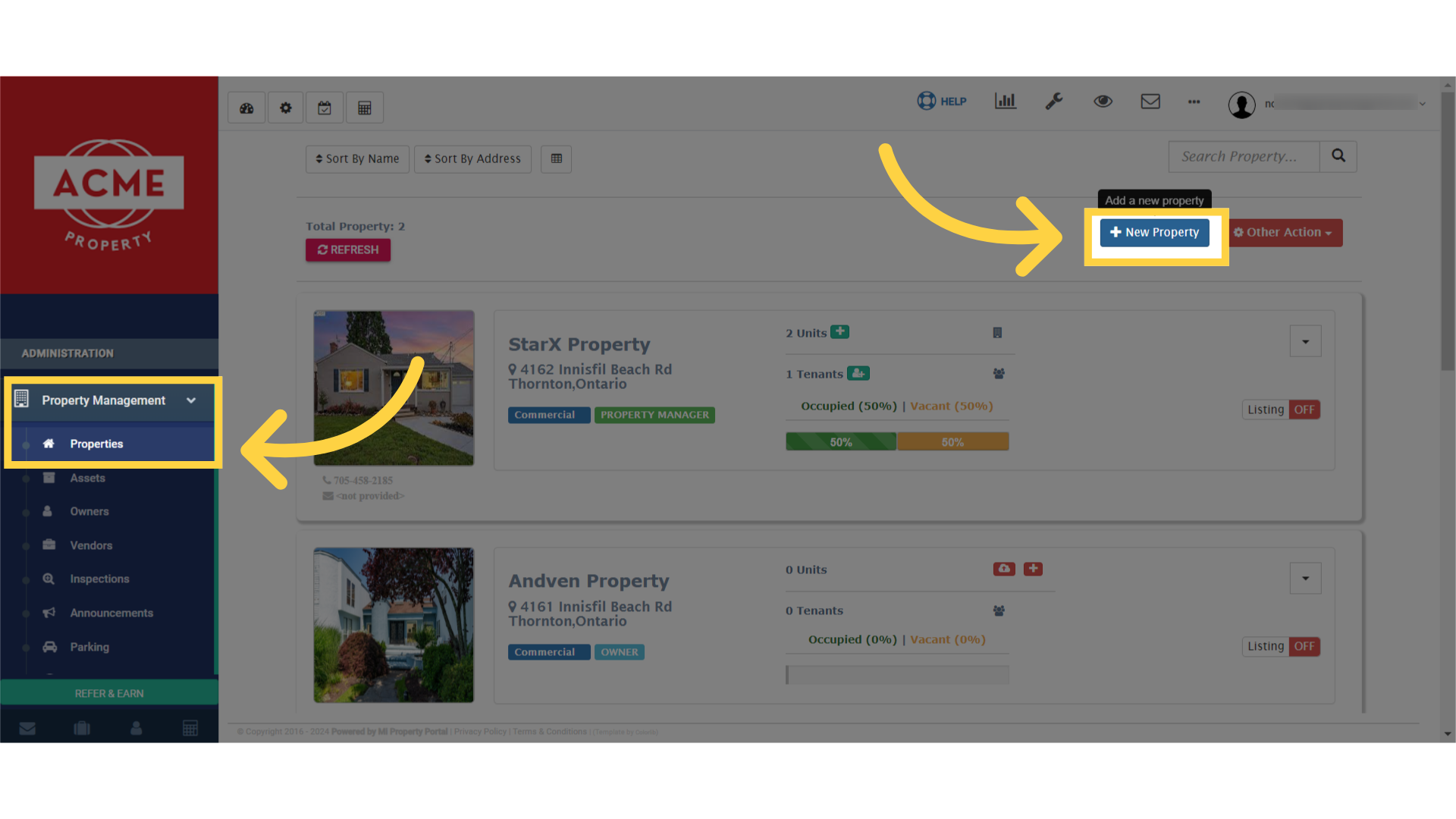This screenshot has height=819, width=1456.
Task: Click the ellipsis icon for more options
Action: point(1194,102)
